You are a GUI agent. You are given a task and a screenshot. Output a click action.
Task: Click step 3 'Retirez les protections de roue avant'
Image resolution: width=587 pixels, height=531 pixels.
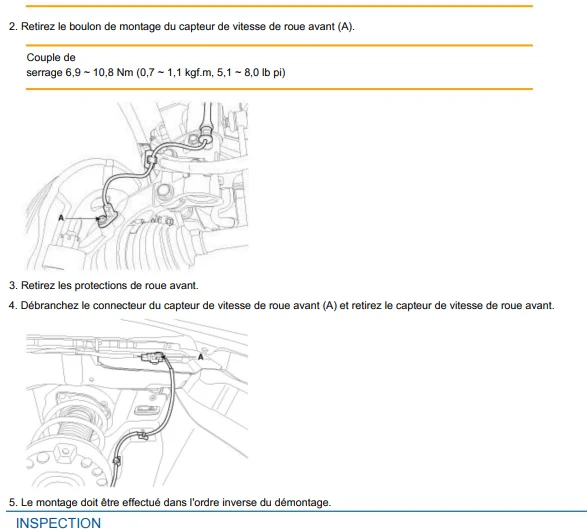click(104, 285)
